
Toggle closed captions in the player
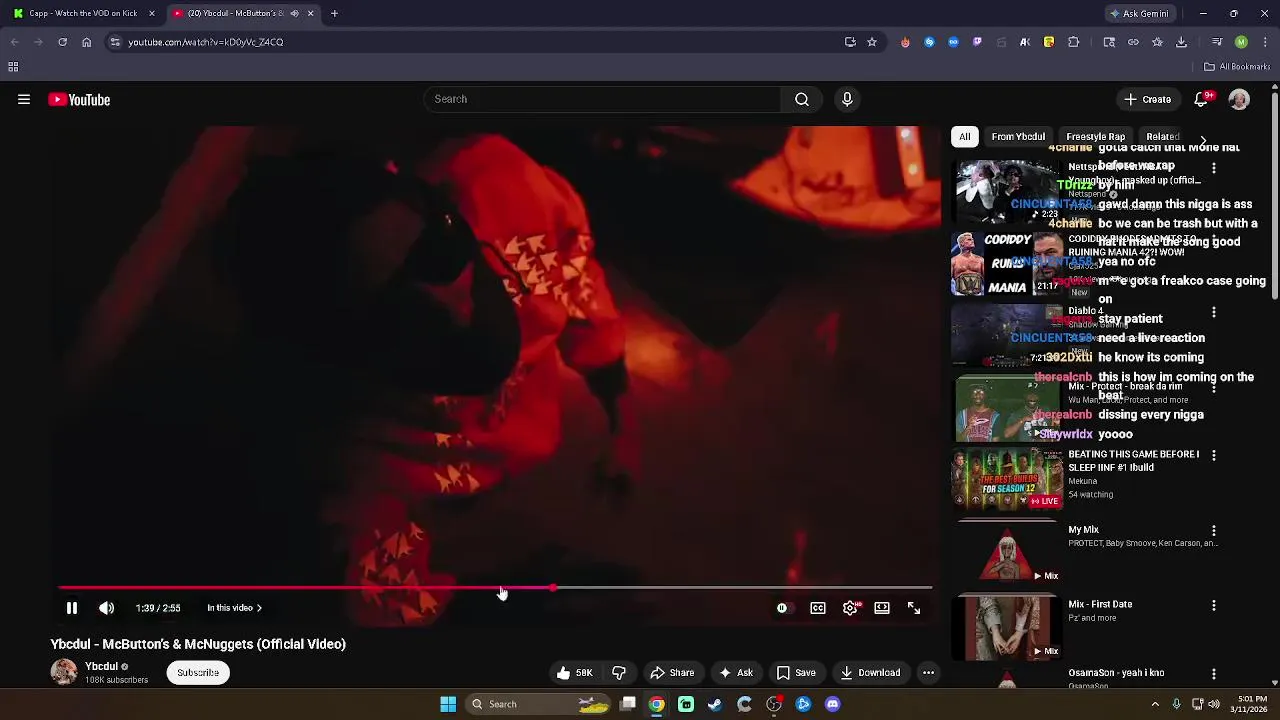[818, 608]
